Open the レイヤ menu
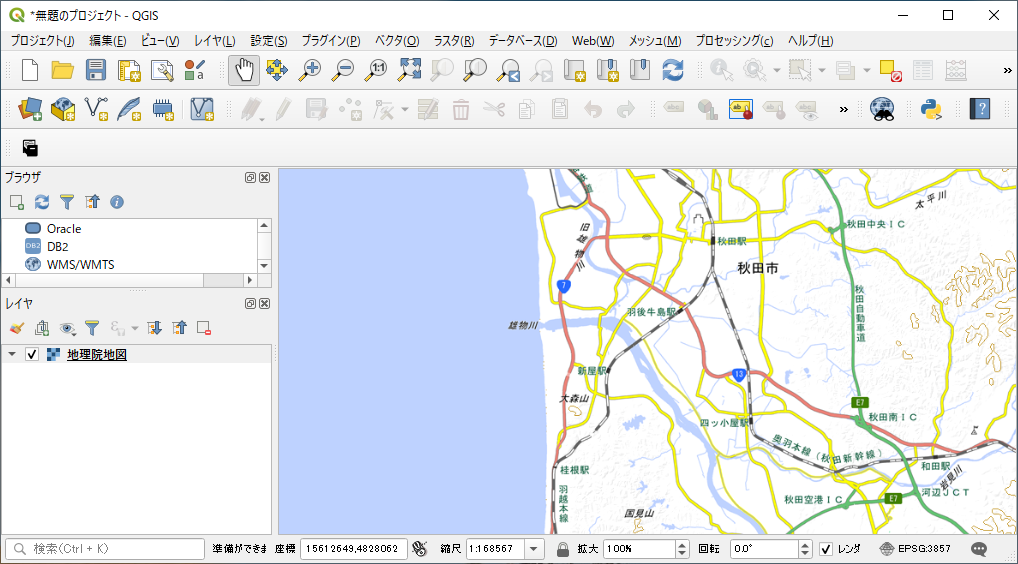 pos(215,41)
